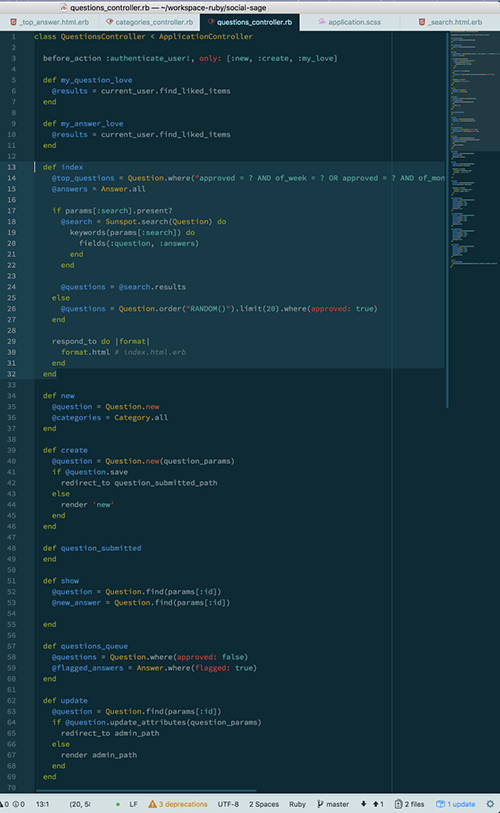Click the linter error count icon
The width and height of the screenshot is (500, 813).
pyautogui.click(x=4, y=804)
